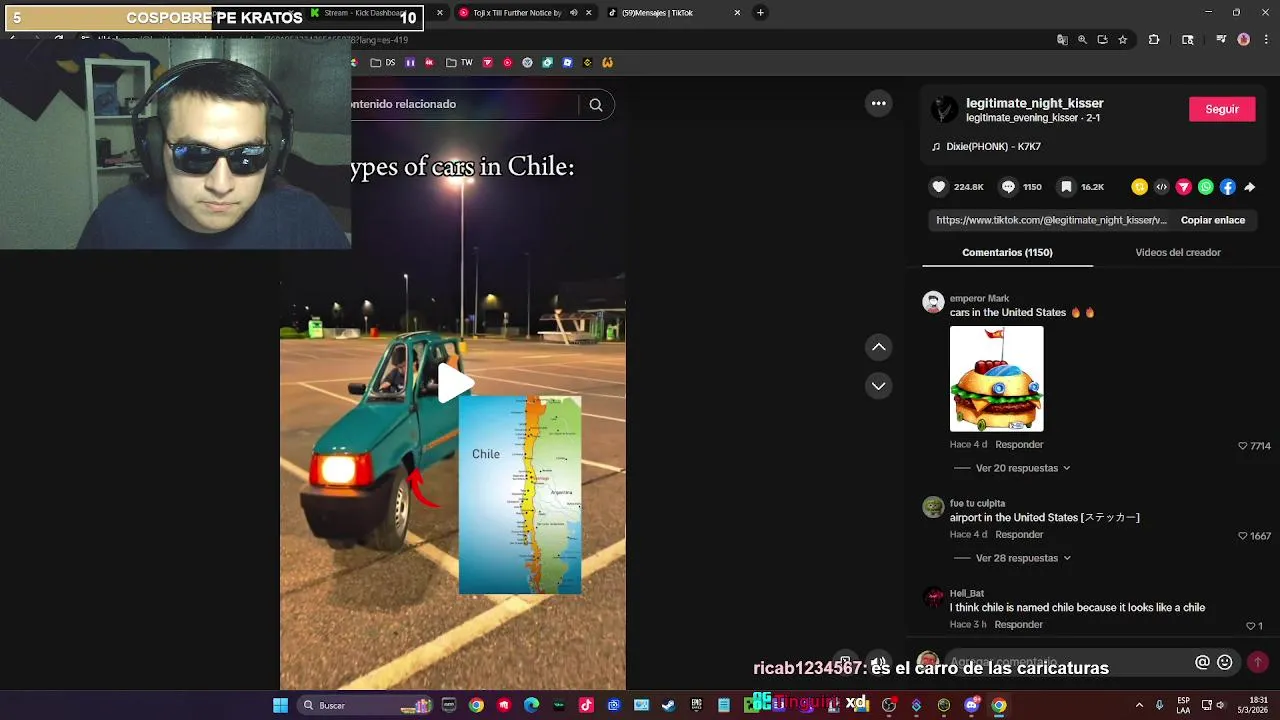Screen dimensions: 1280x720
Task: Bookmark this page with the star icon
Action: [1123, 40]
